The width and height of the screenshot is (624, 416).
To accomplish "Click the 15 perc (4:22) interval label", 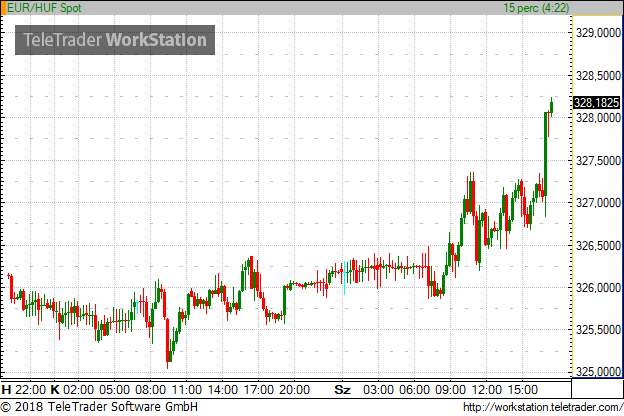I will pyautogui.click(x=536, y=8).
